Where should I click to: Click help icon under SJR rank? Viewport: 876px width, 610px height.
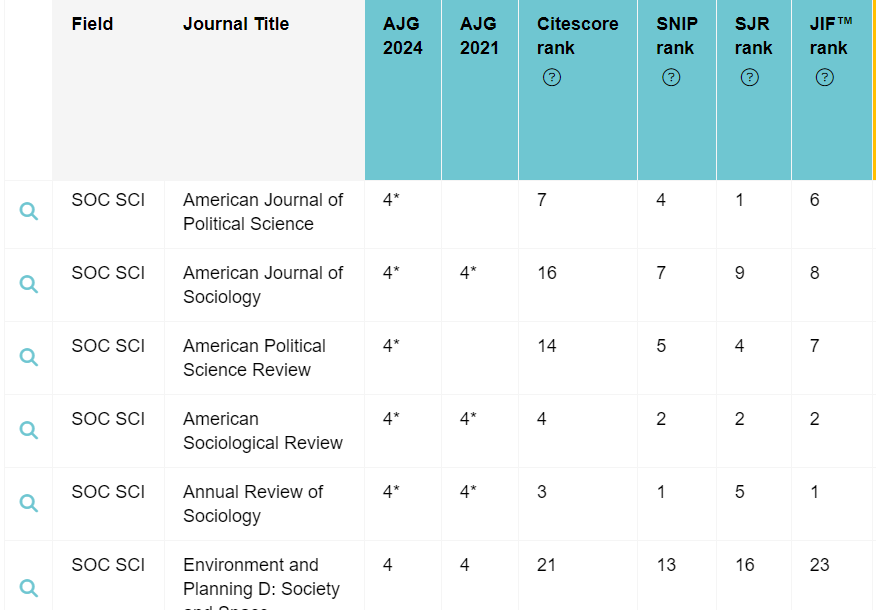[x=750, y=77]
